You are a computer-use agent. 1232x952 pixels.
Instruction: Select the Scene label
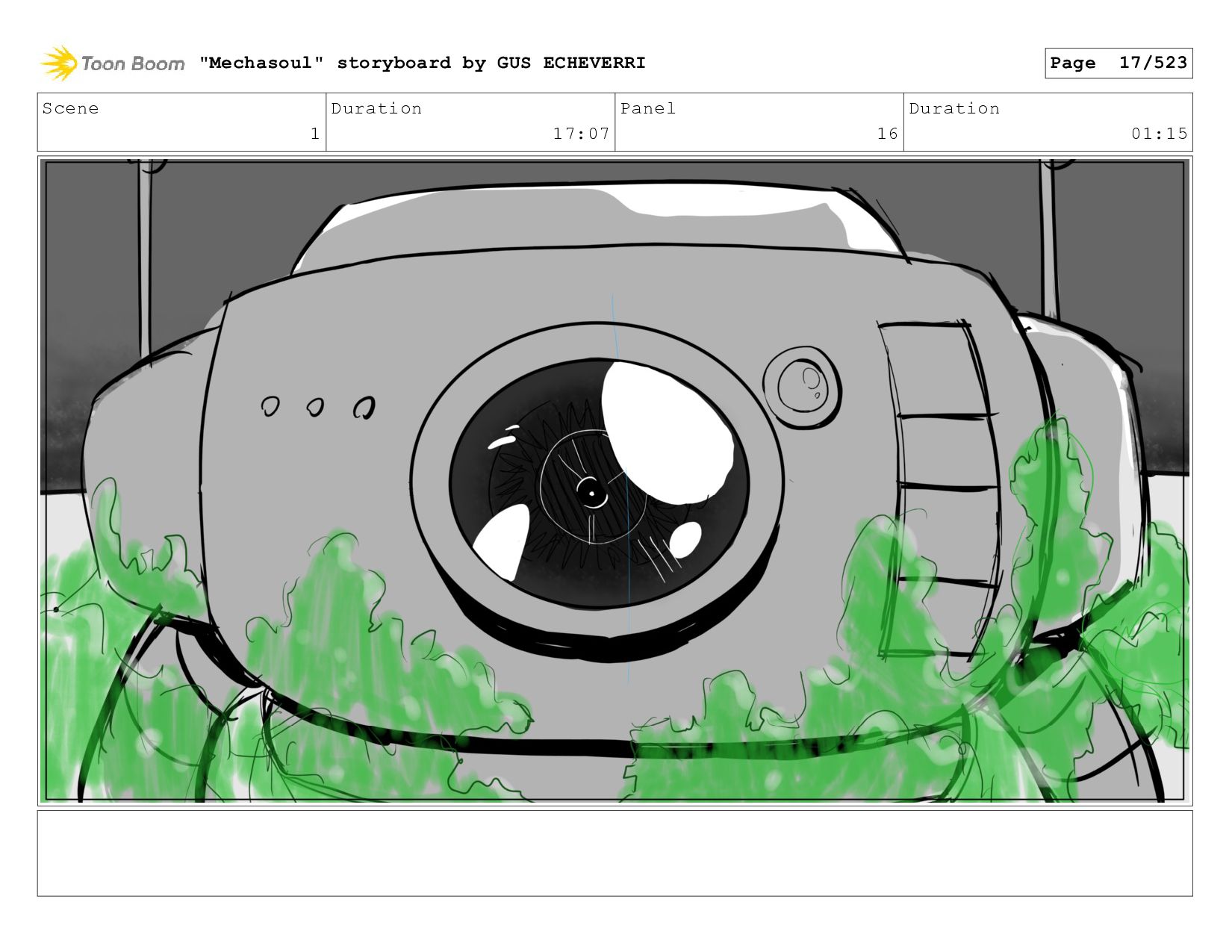click(70, 108)
